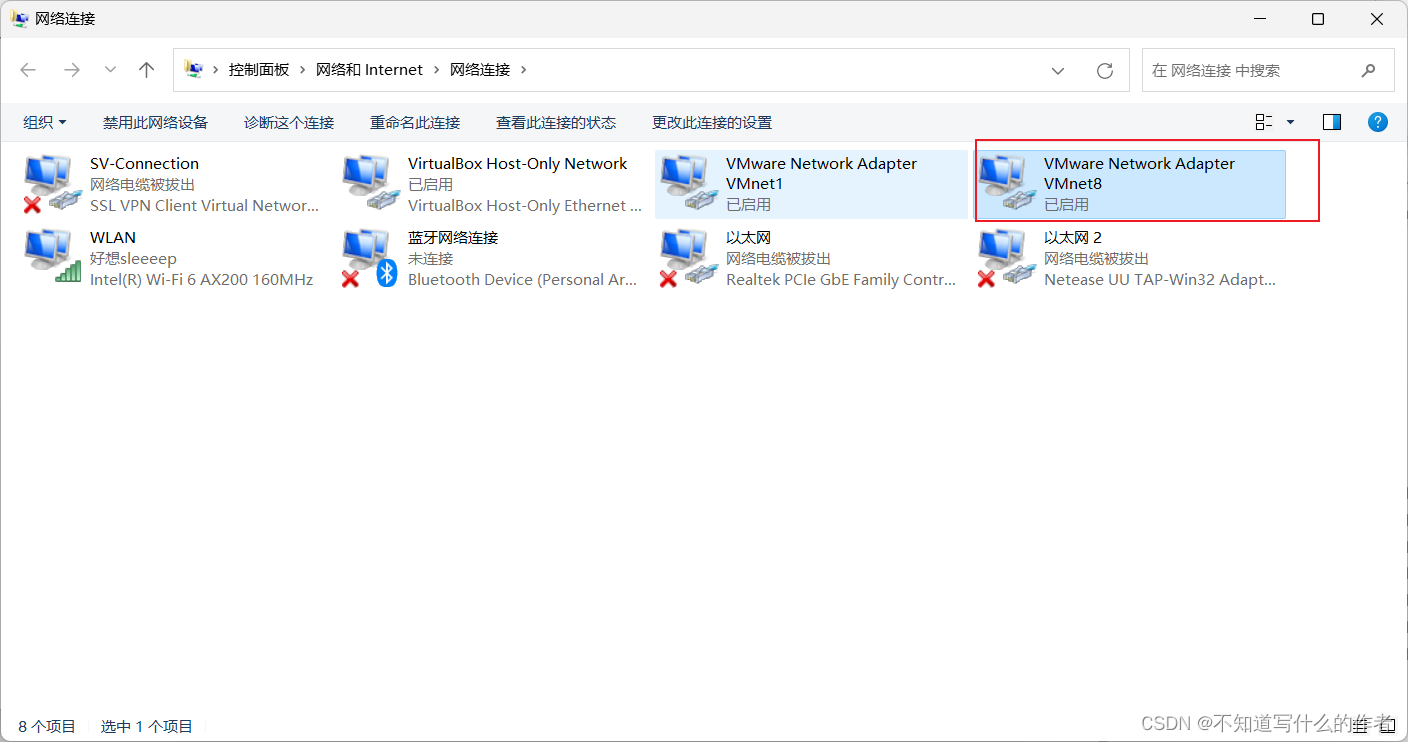
Task: Go up one folder level
Action: [x=147, y=70]
